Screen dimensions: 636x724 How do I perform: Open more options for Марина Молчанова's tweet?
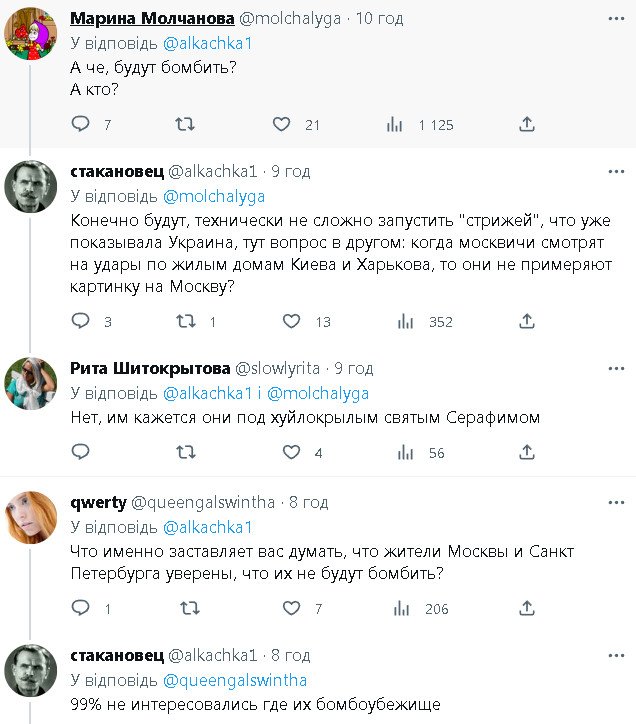(x=616, y=18)
